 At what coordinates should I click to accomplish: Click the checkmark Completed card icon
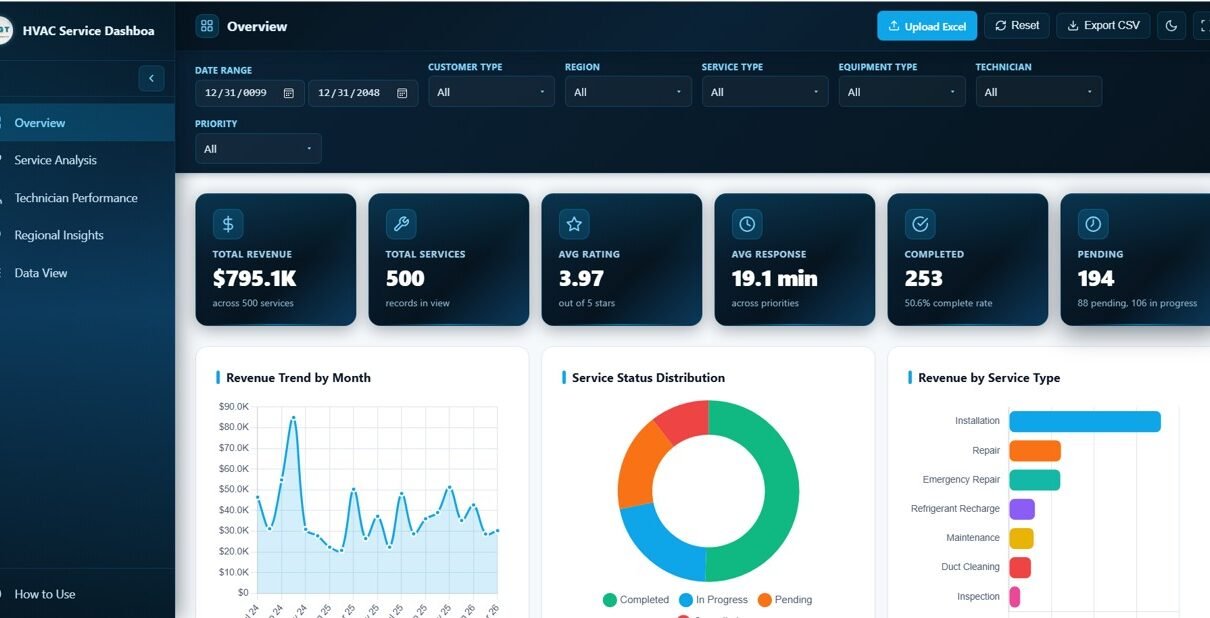920,224
